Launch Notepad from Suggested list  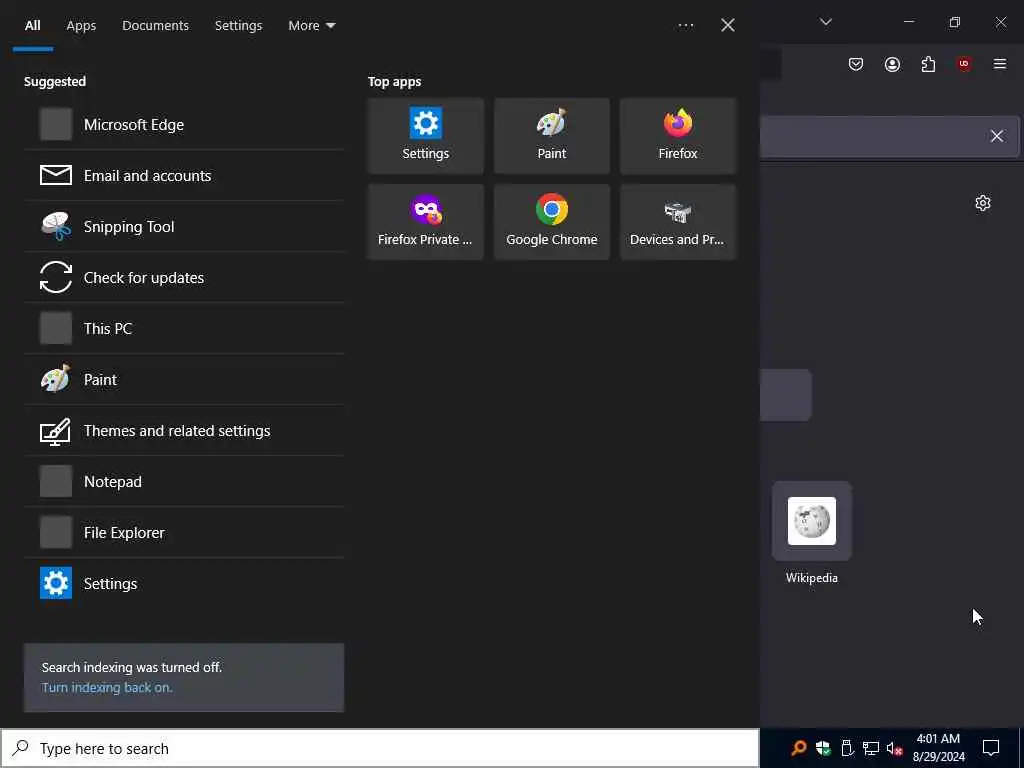coord(184,481)
